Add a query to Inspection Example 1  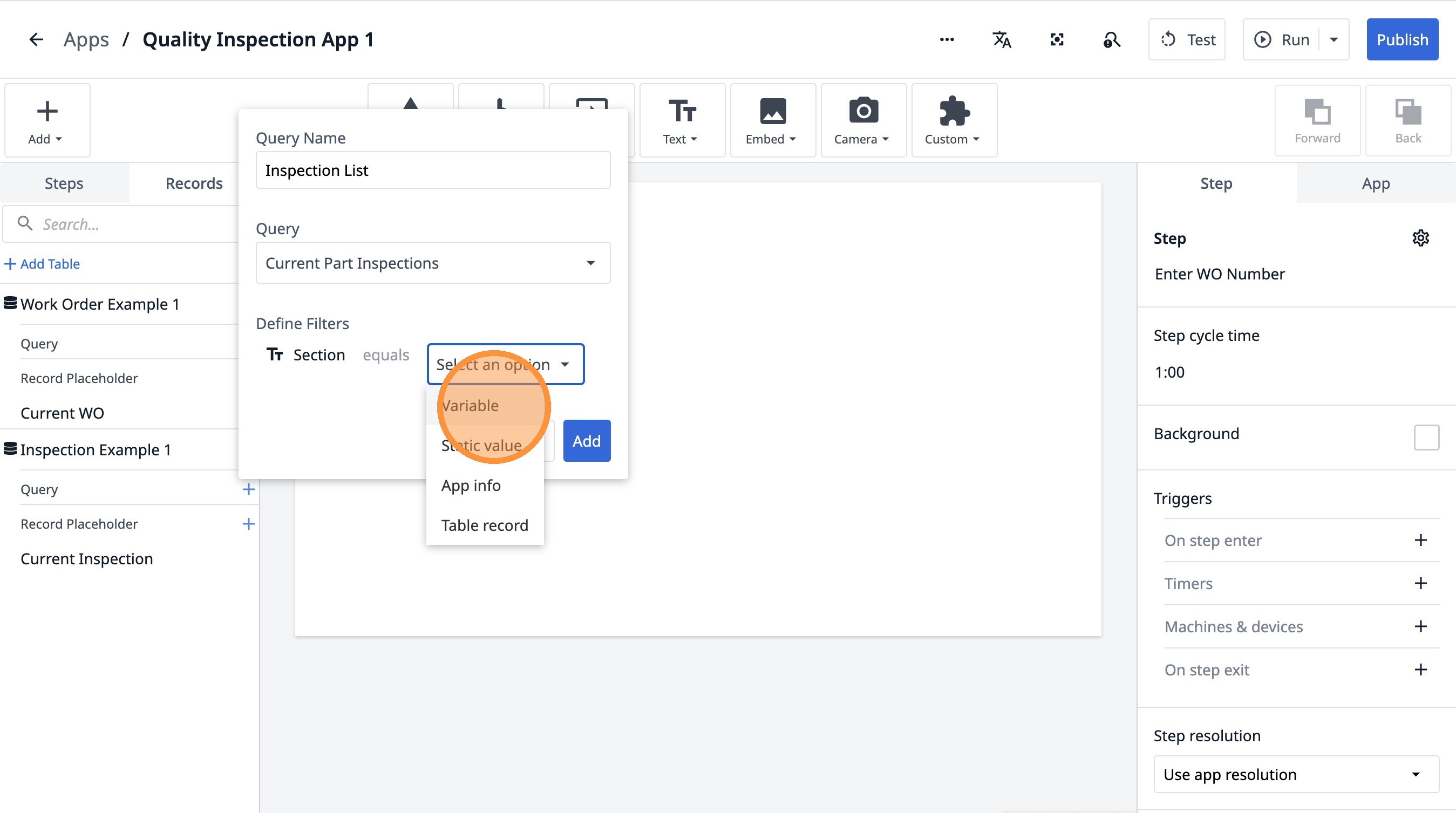click(x=248, y=489)
